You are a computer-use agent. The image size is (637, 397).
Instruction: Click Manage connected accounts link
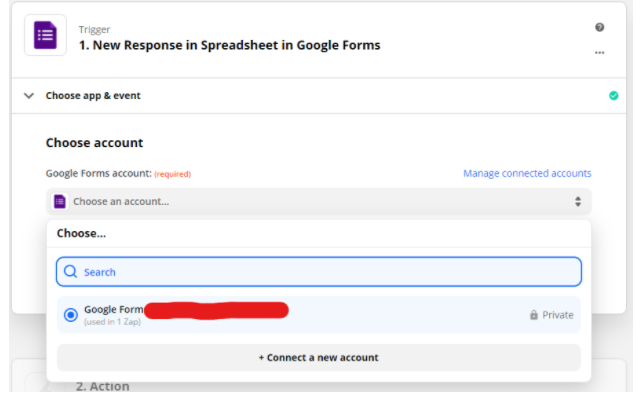pos(527,174)
